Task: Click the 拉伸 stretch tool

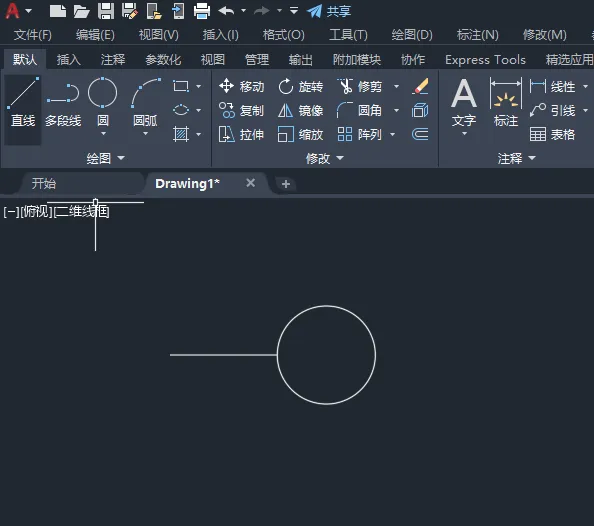Action: coord(241,135)
